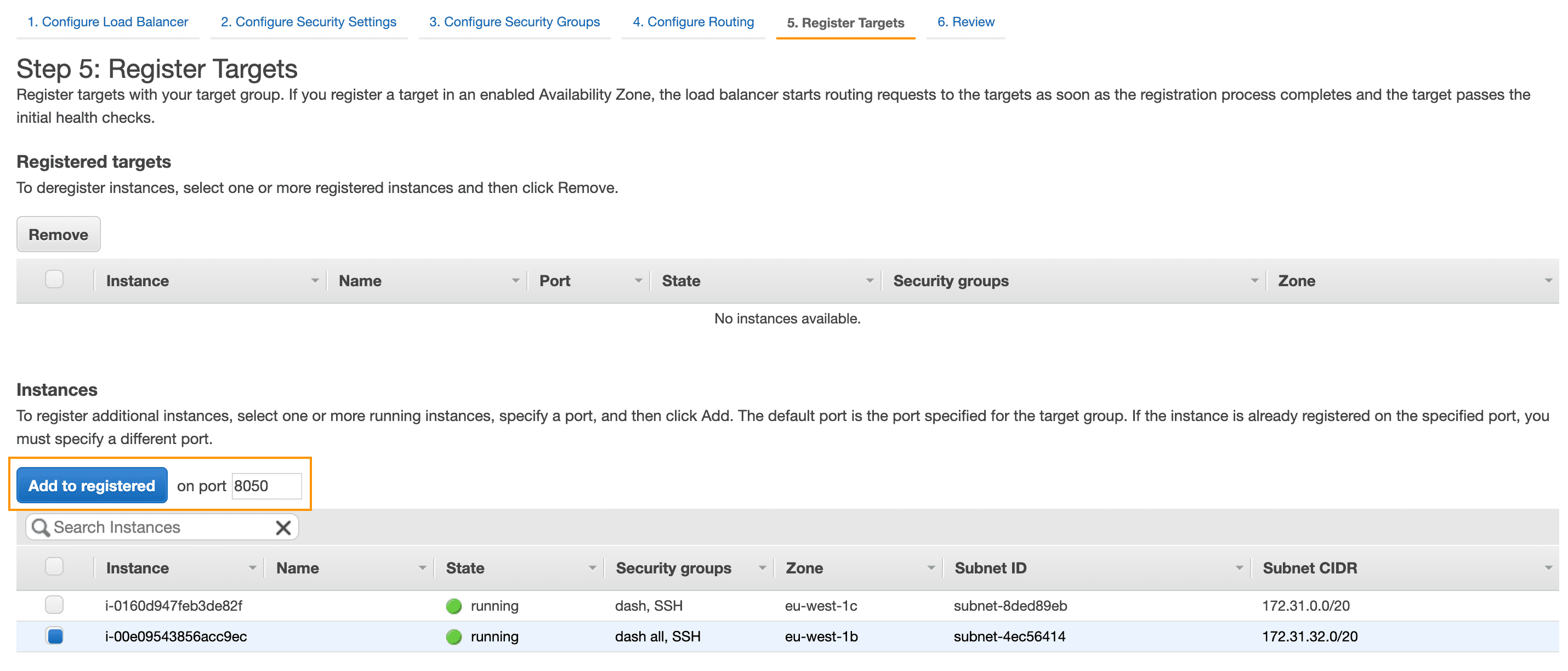Toggle select-all checkbox in Registered targets header
This screenshot has width=1568, height=671.
pos(54,280)
